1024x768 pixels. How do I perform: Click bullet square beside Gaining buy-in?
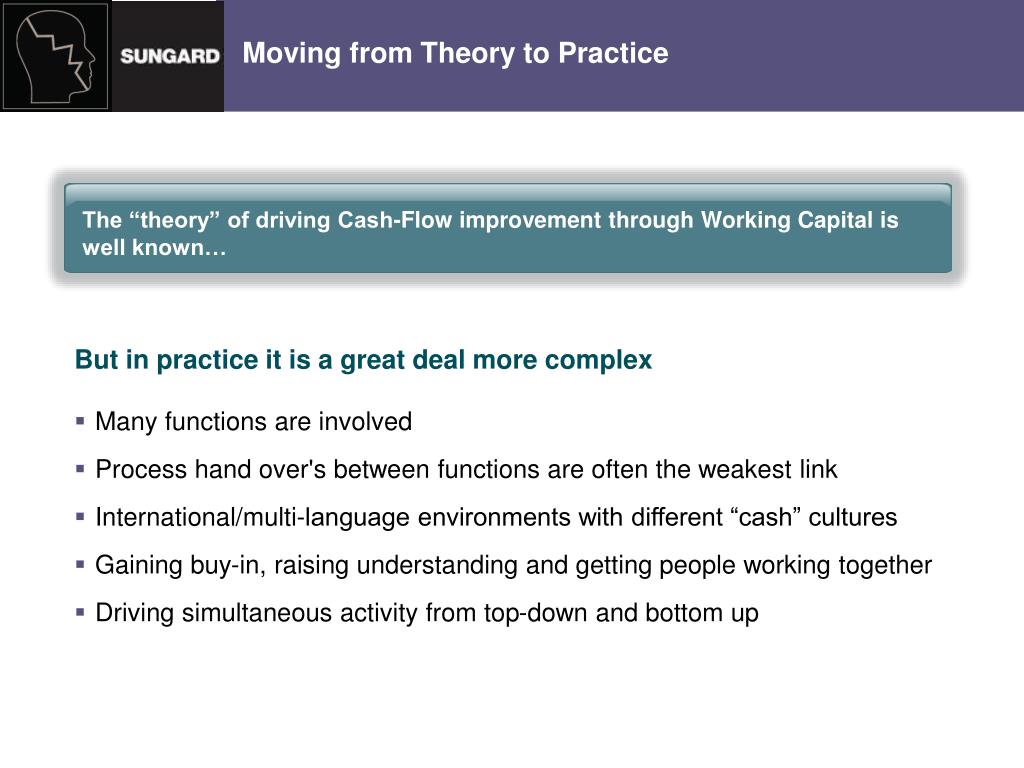click(x=80, y=564)
